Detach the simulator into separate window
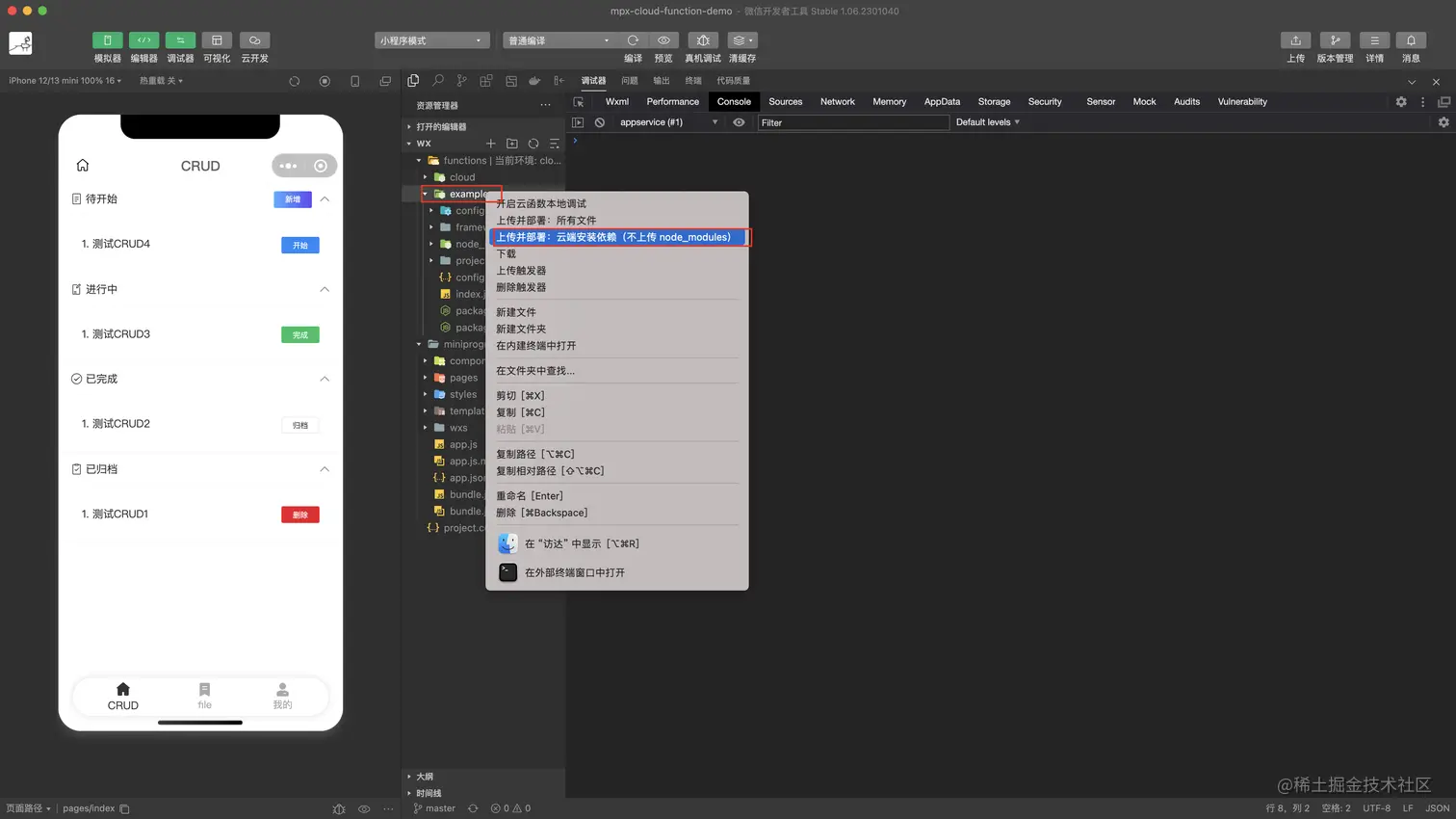 [x=385, y=81]
